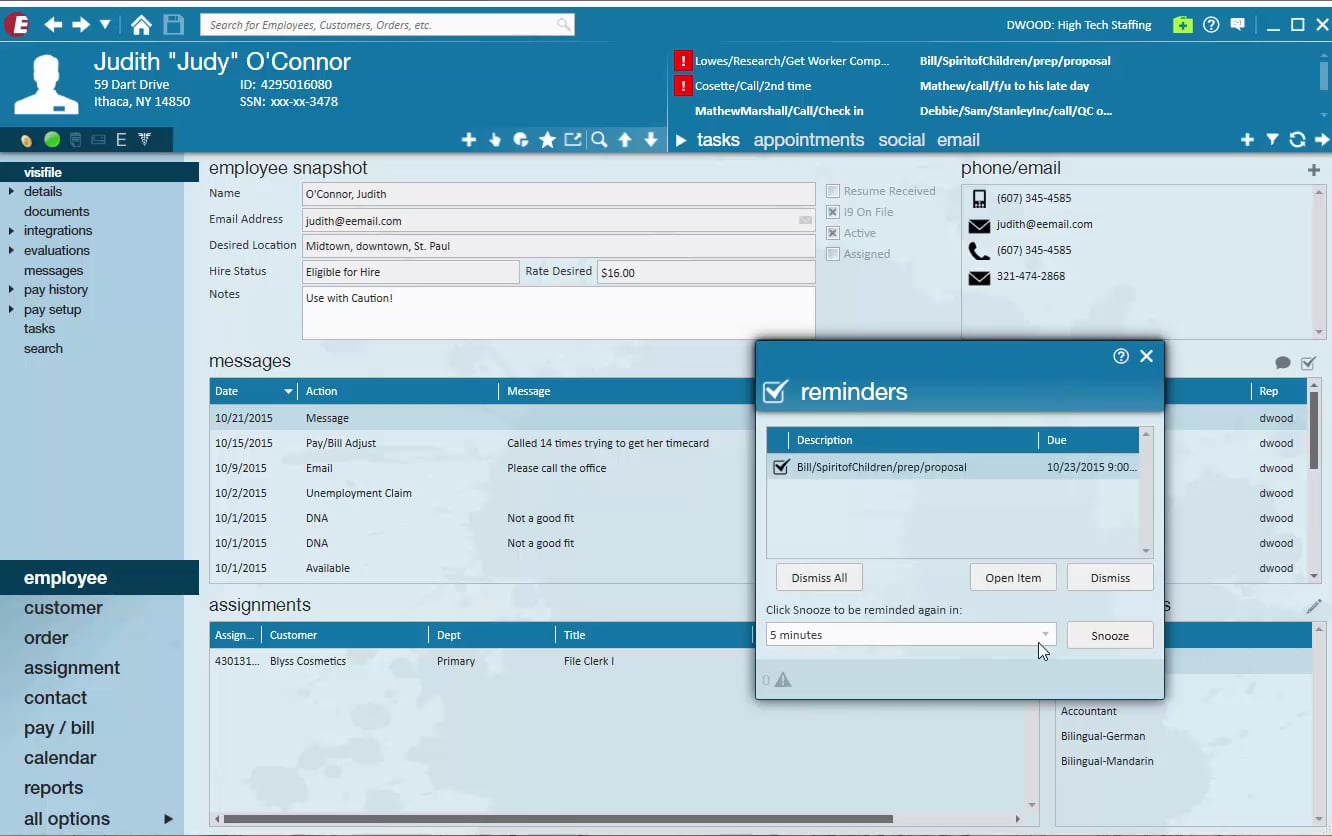1332x836 pixels.
Task: Toggle the Resume Received checkbox
Action: tap(832, 191)
